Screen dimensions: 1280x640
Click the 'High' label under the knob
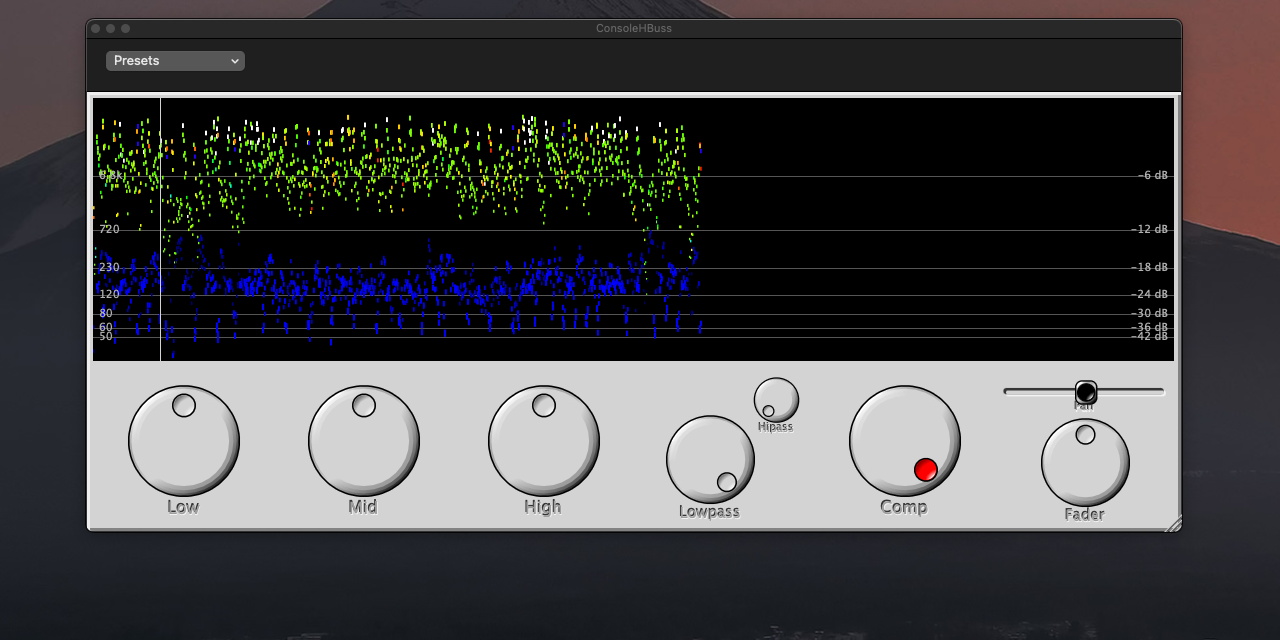click(543, 507)
